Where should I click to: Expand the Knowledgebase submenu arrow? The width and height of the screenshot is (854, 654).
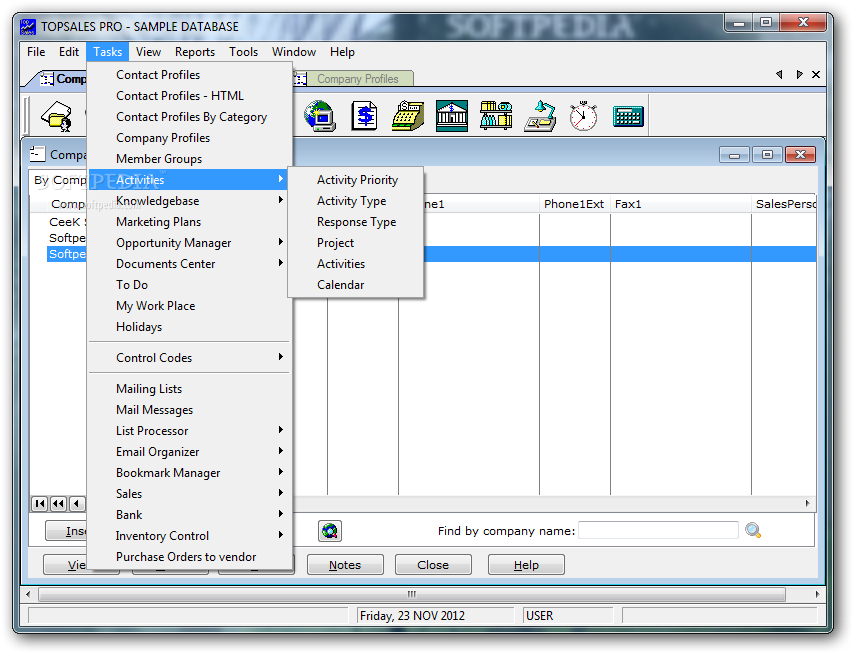point(281,200)
